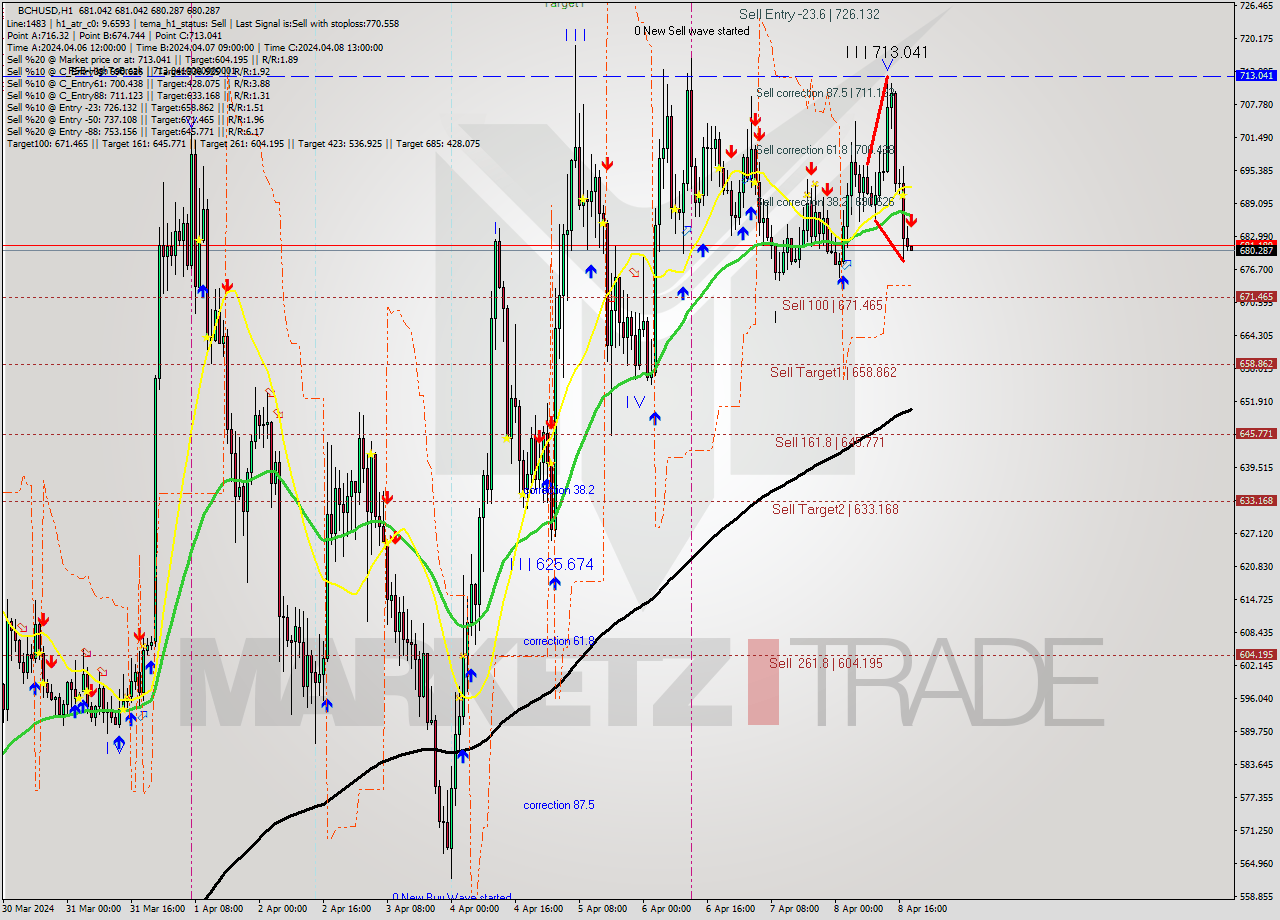The image size is (1280, 920).
Task: Click the 664.305 price scale value
Action: pyautogui.click(x=1256, y=336)
